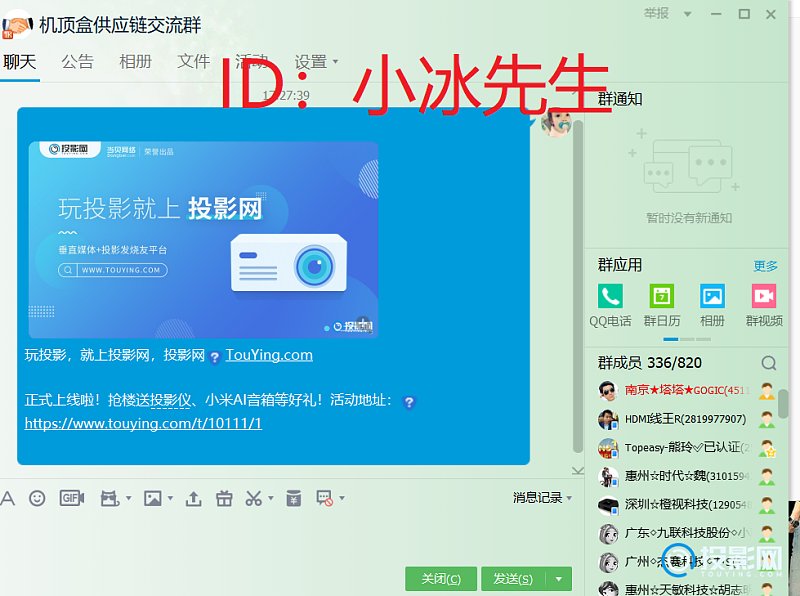Open the QQ电话 group app

point(610,296)
